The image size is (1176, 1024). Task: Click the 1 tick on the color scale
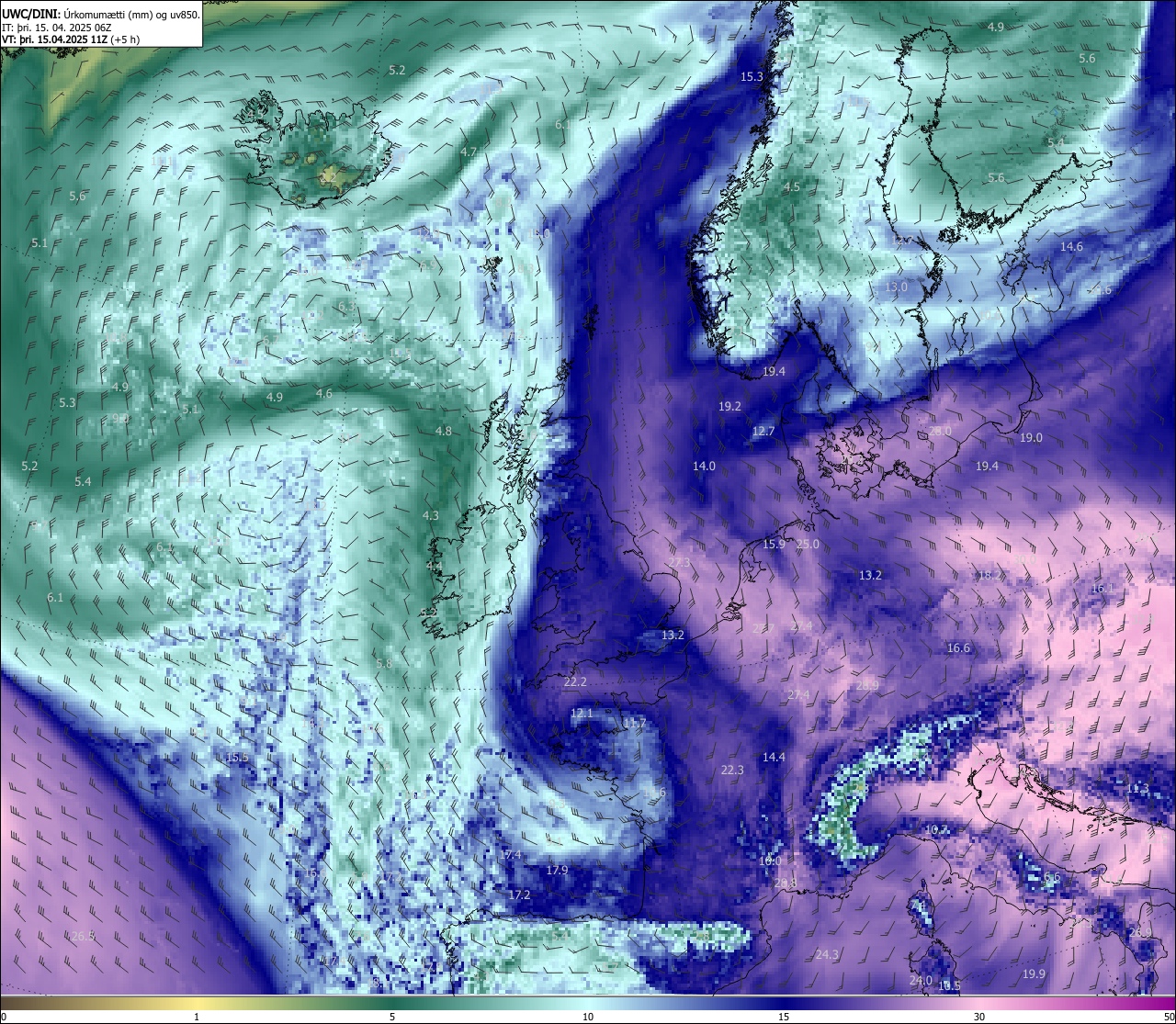point(197,1017)
